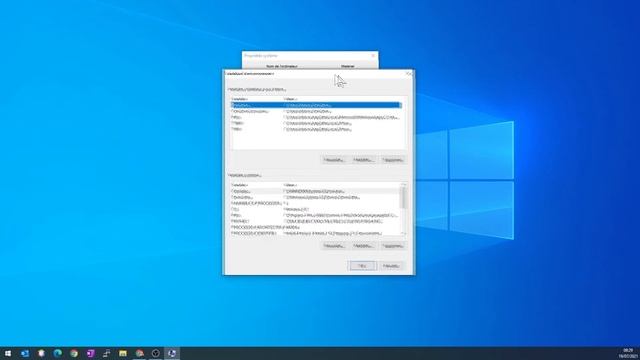Close the Propriétés système window behind
The width and height of the screenshot is (640, 360).
point(373,56)
